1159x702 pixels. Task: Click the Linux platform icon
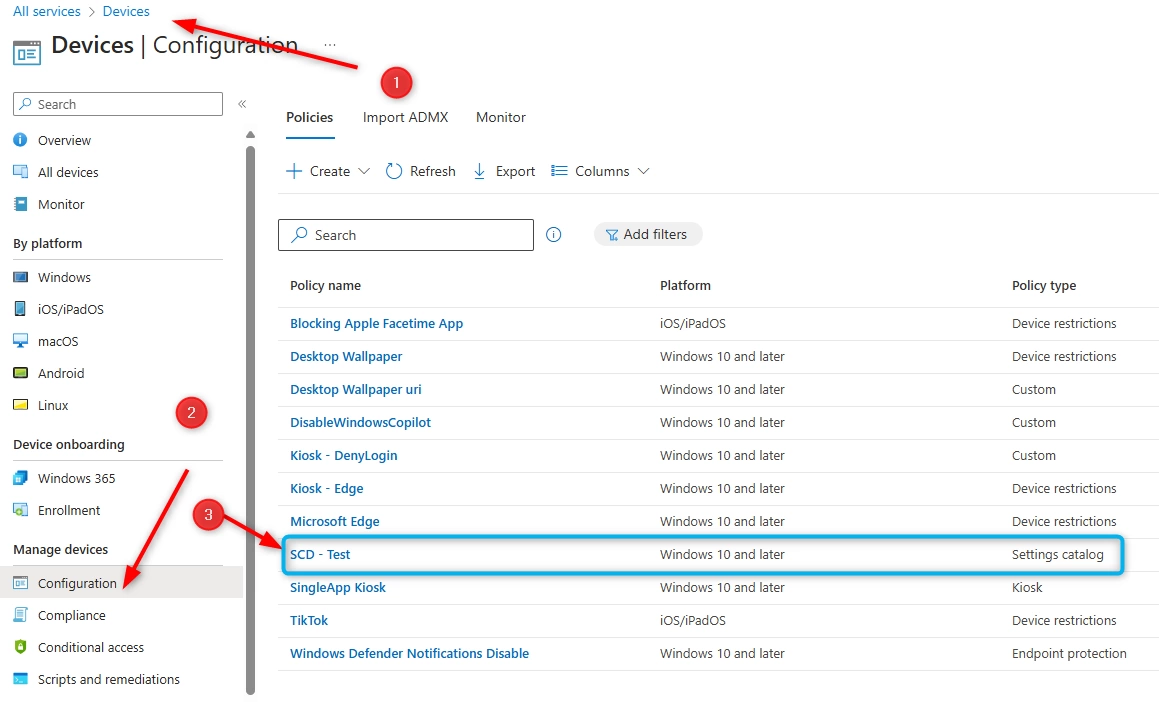coord(21,405)
